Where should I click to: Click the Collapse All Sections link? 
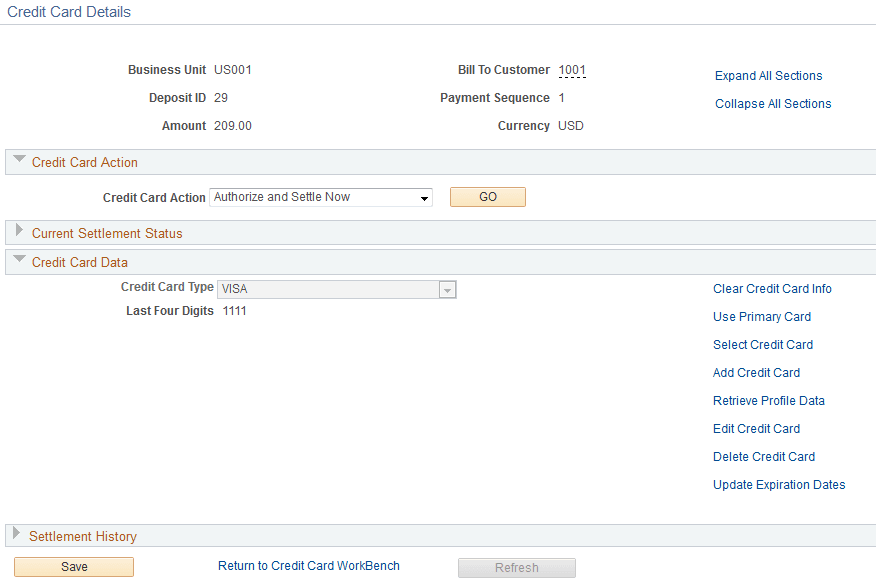click(772, 104)
